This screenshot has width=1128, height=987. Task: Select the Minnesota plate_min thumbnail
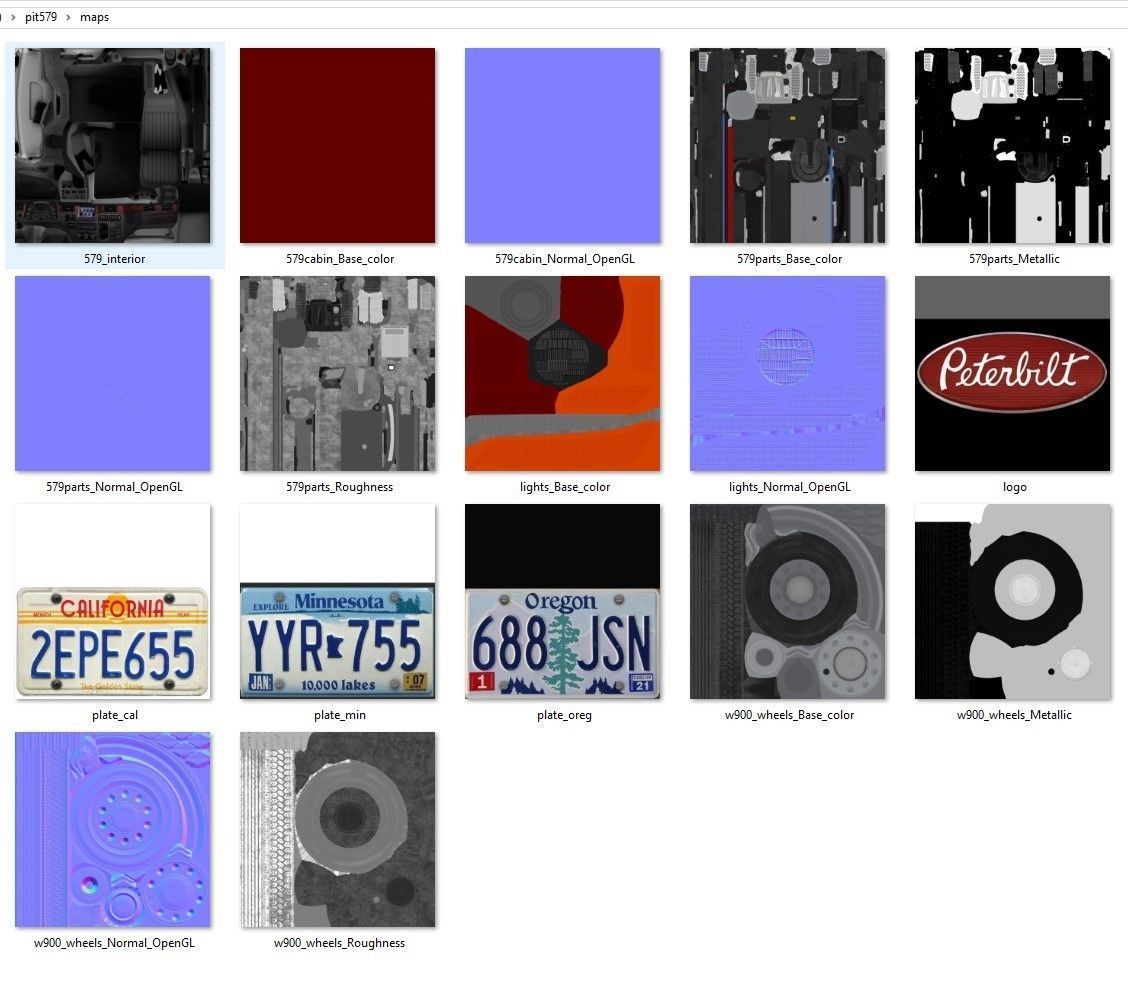[337, 601]
